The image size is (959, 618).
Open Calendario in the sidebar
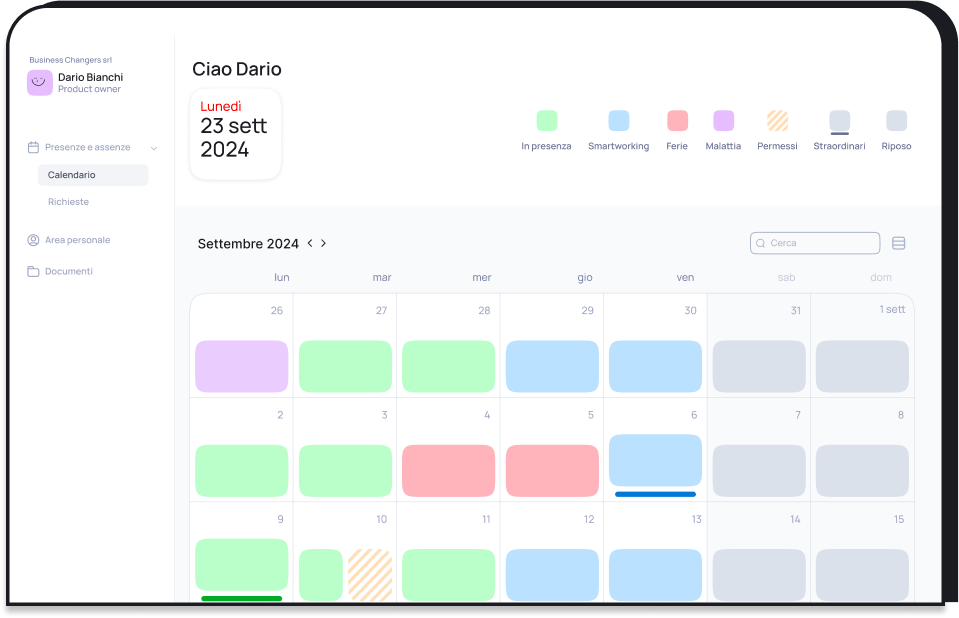click(72, 175)
